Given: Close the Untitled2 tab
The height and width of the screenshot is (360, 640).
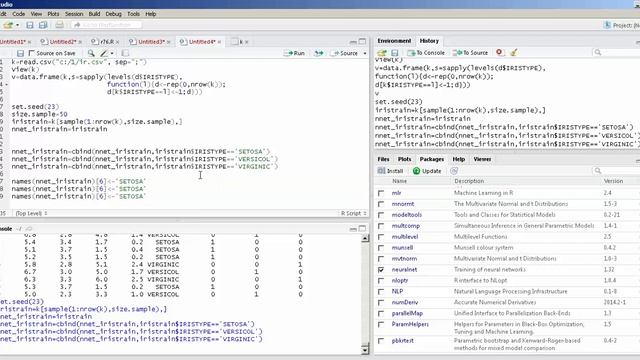Looking at the screenshot, I should 80,42.
